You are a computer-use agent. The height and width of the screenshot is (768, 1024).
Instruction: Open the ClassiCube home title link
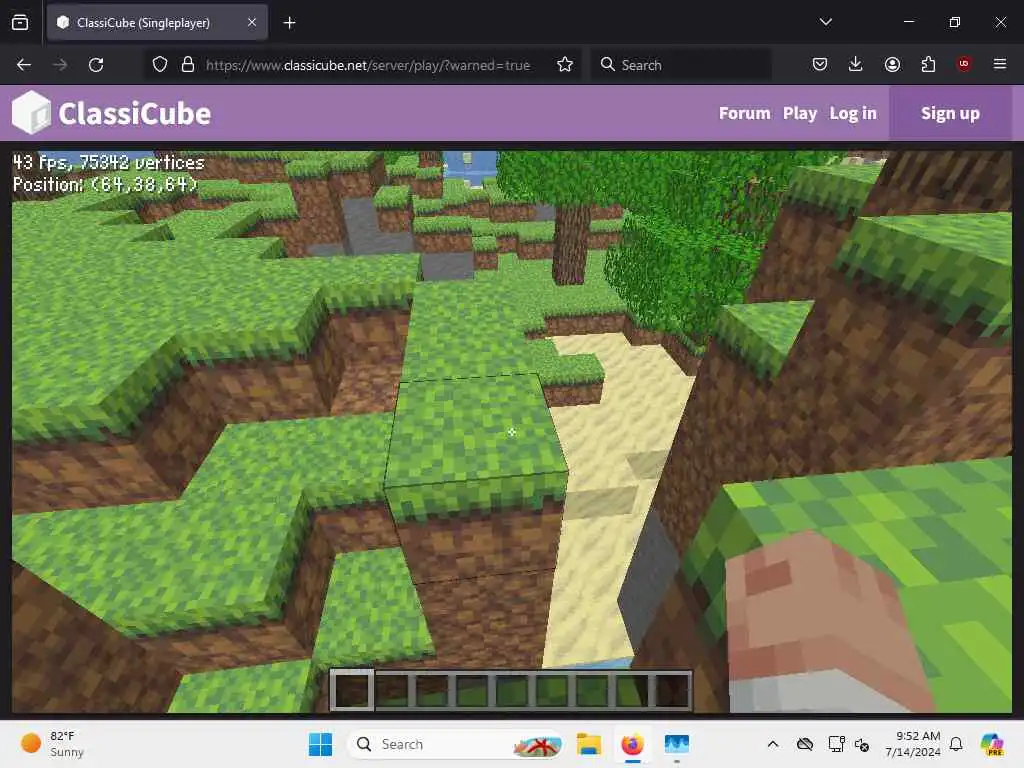pos(135,114)
